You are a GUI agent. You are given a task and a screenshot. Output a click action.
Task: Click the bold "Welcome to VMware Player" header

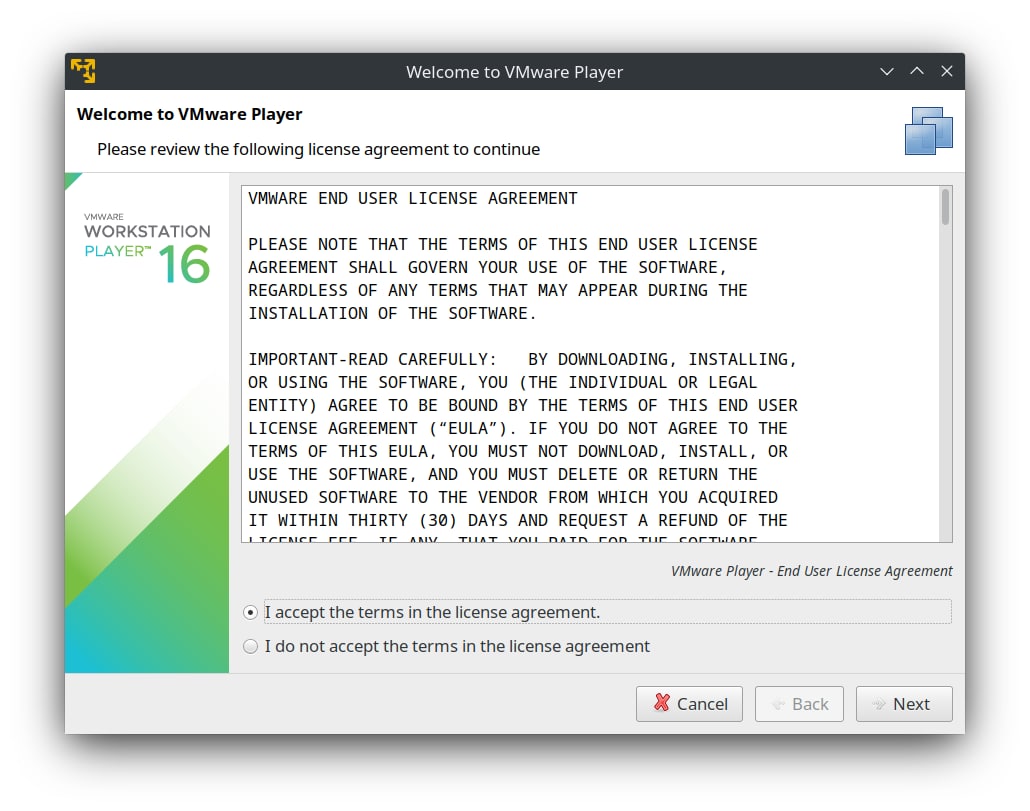(x=189, y=114)
